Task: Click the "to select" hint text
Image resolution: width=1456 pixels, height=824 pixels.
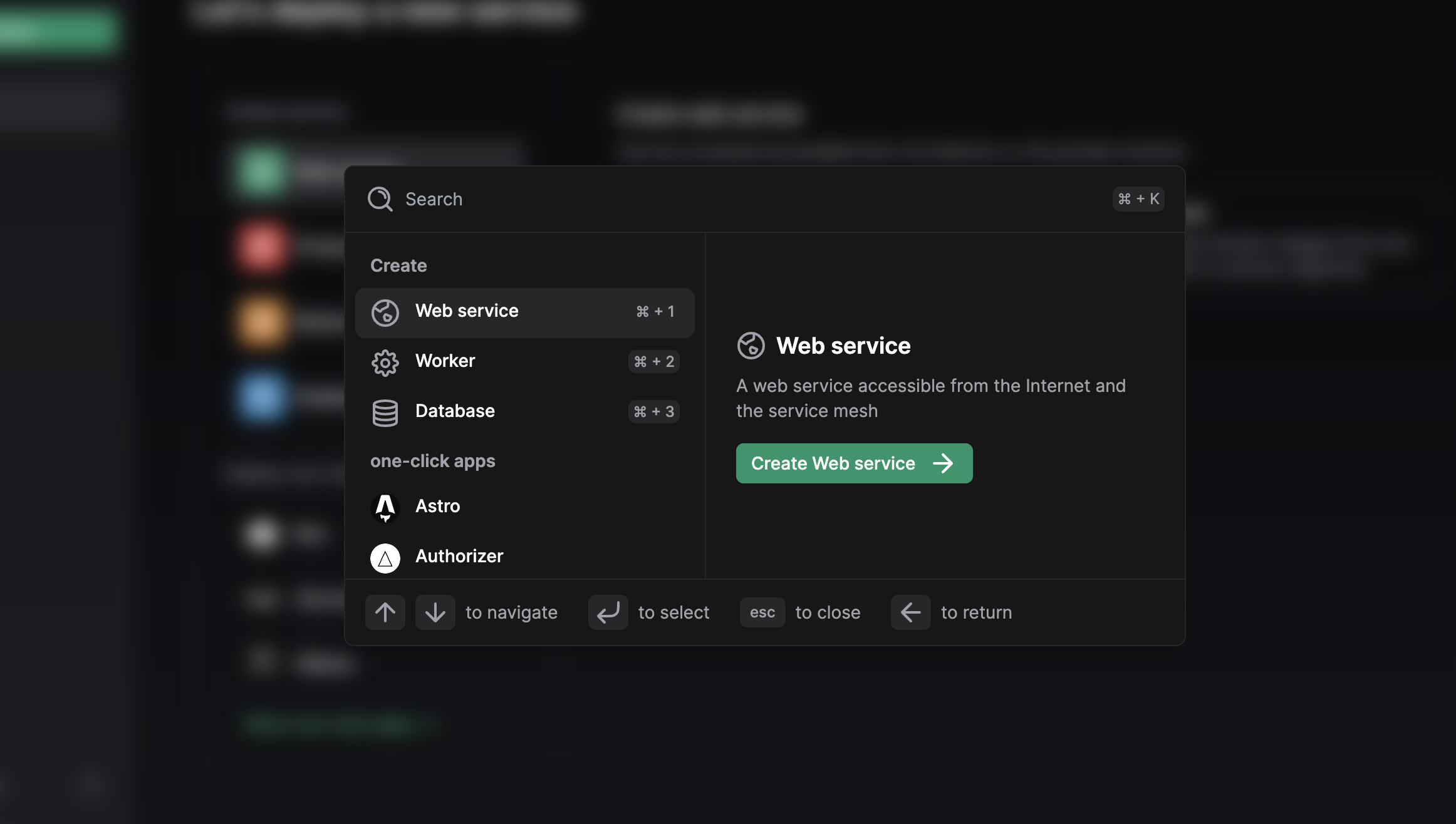Action: [x=673, y=612]
